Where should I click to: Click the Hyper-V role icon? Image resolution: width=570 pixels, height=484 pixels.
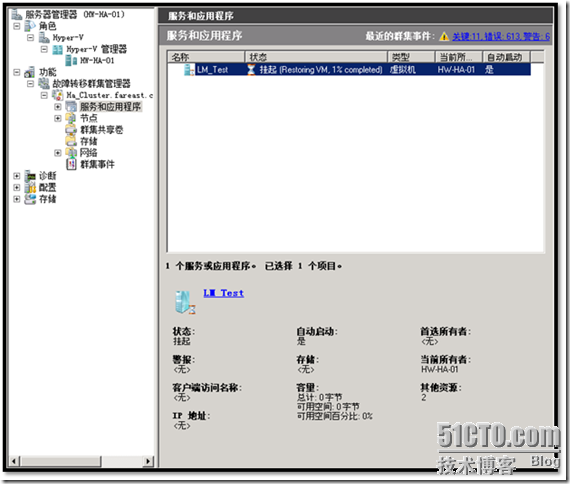coord(44,37)
